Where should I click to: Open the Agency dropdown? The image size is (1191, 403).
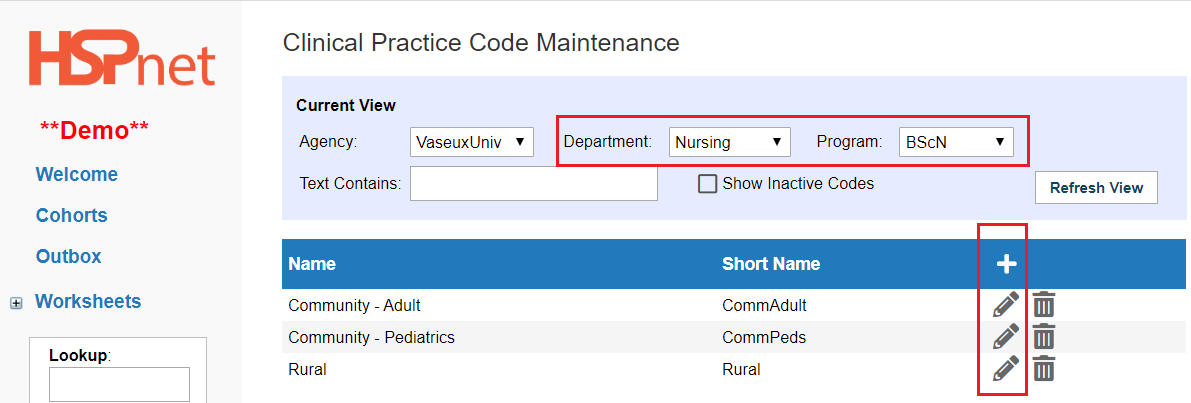472,142
